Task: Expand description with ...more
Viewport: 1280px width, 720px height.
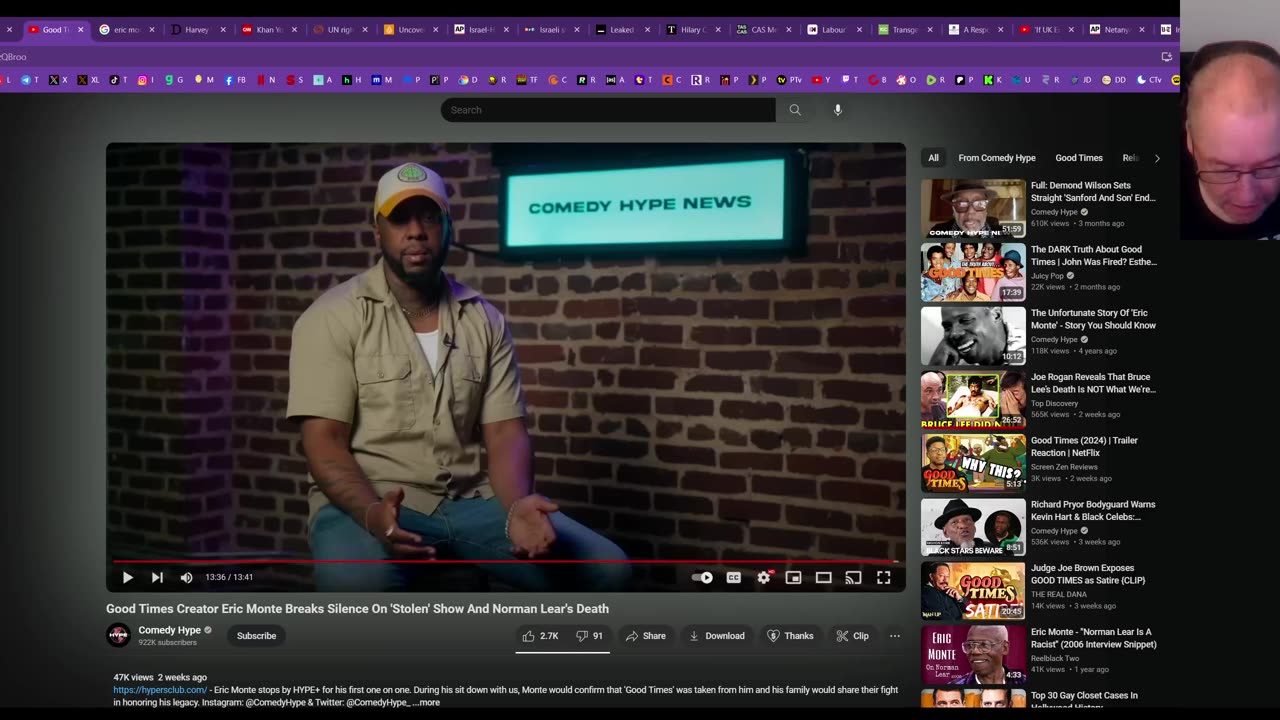Action: [x=426, y=703]
